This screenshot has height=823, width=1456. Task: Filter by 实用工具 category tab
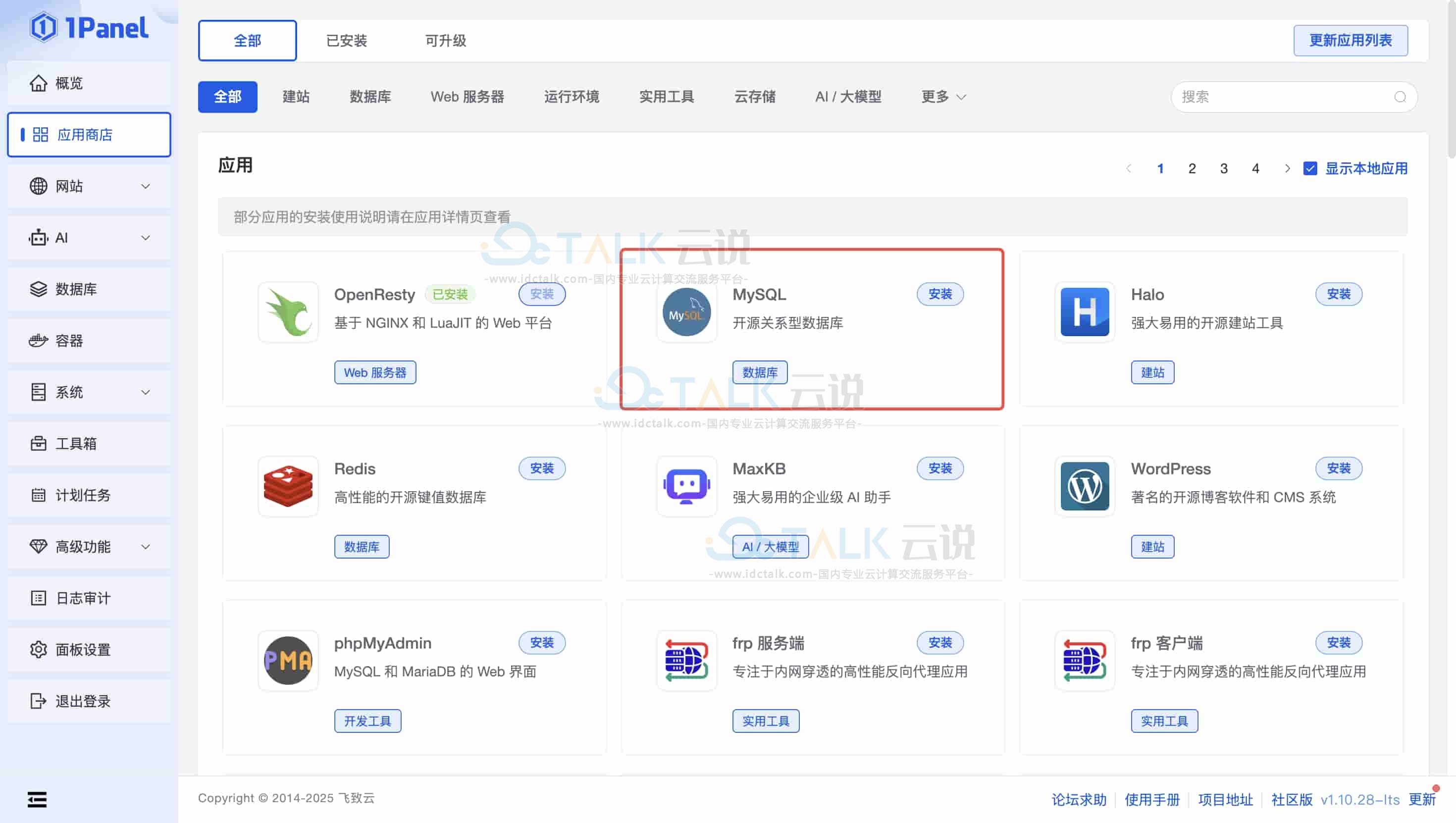click(667, 97)
